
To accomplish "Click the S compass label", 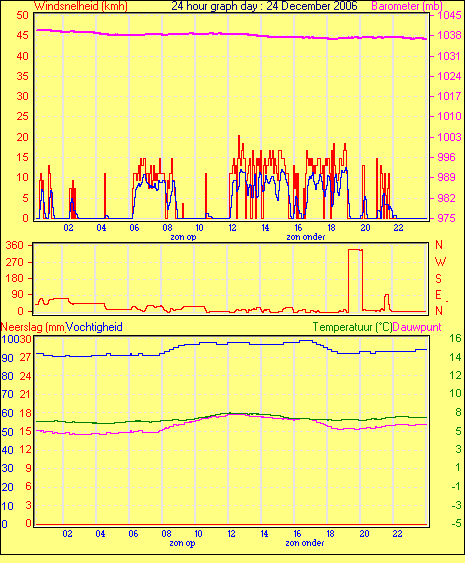I will pos(438,279).
